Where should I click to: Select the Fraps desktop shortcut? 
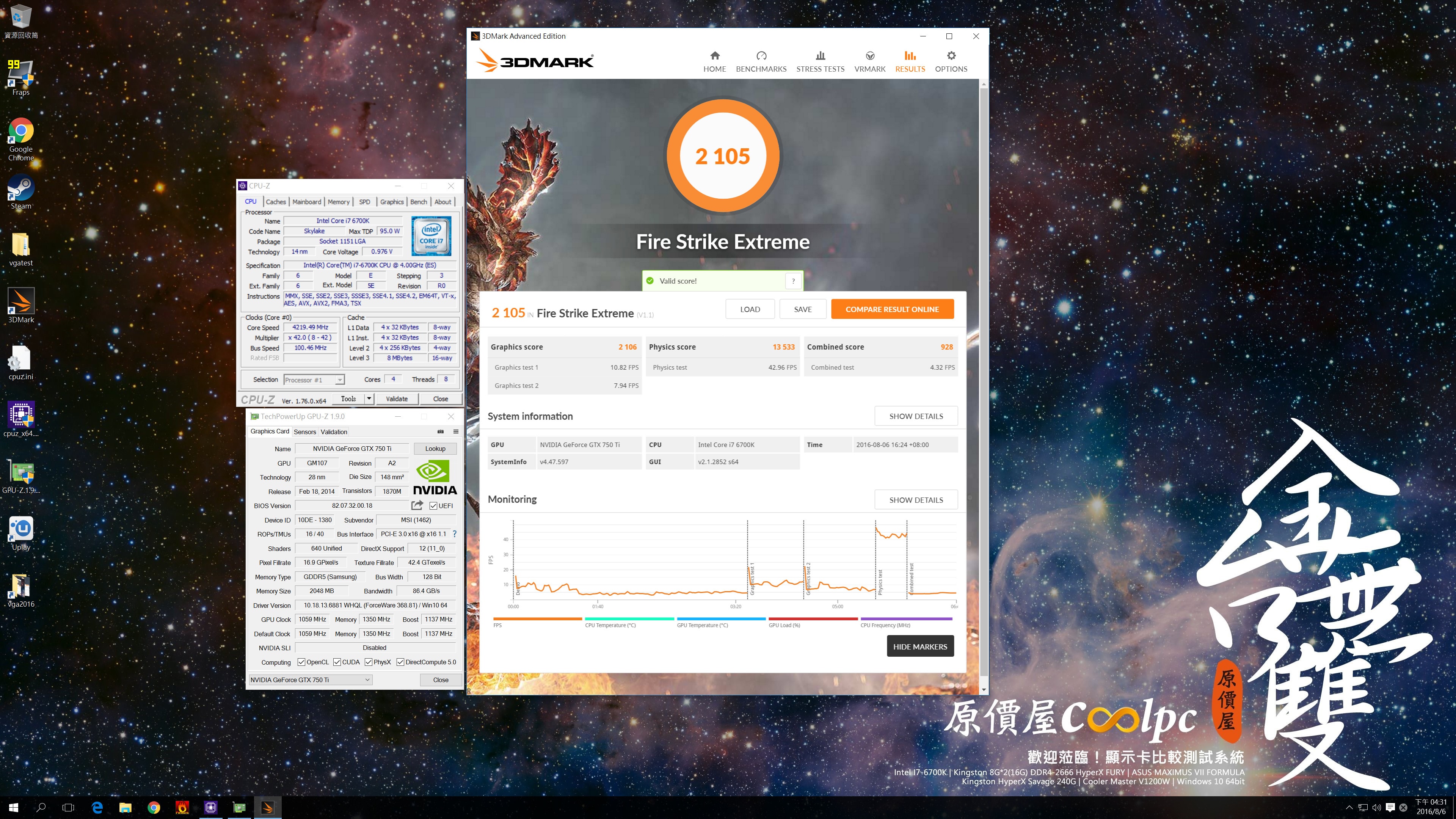tap(21, 77)
